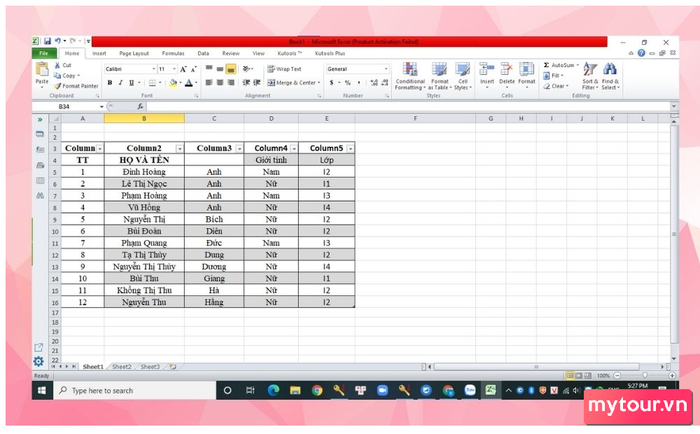This screenshot has width=700, height=434.
Task: Toggle the highlighted Bottom Align button
Action: click(231, 69)
